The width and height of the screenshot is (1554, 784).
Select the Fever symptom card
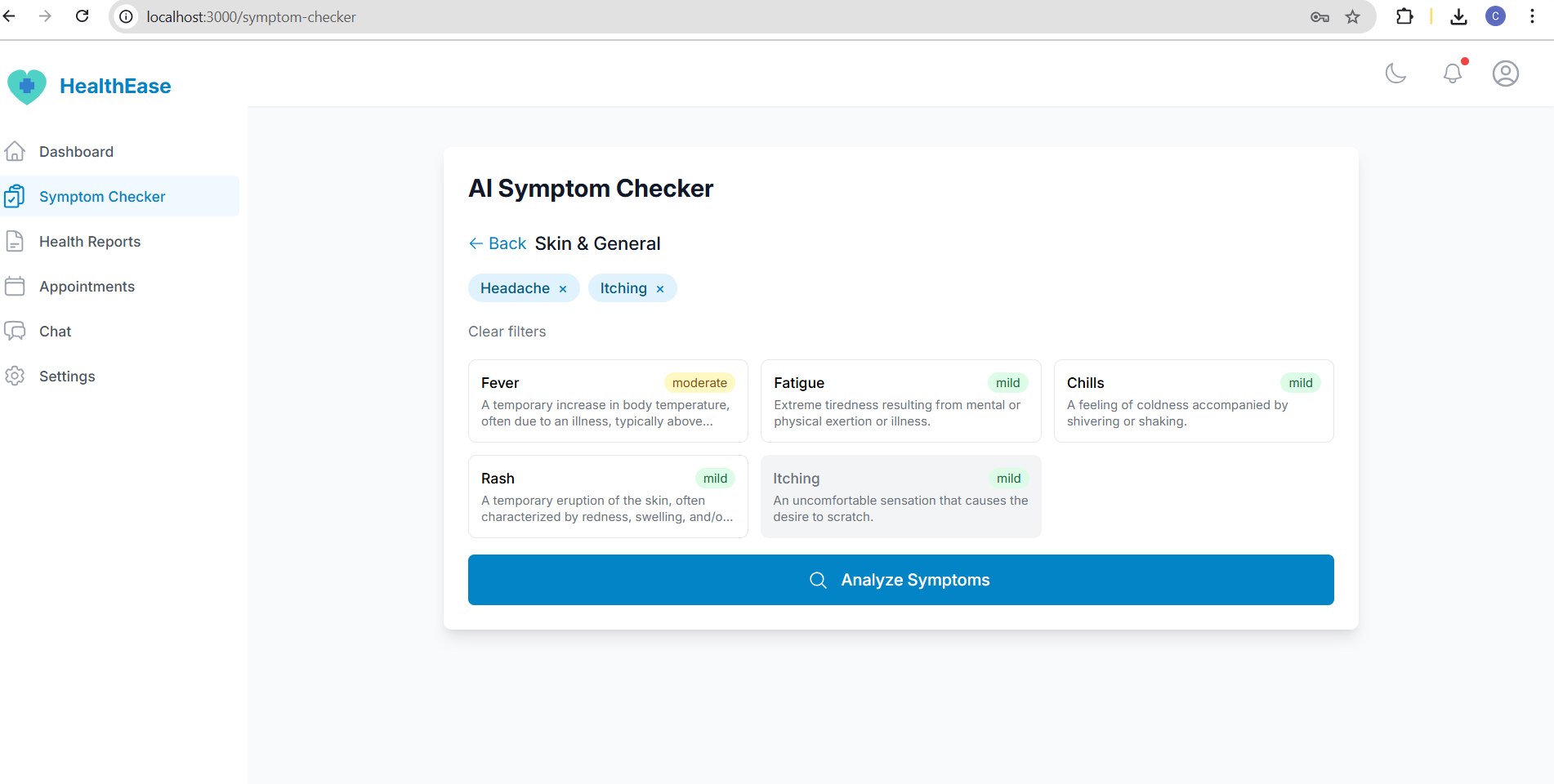607,401
